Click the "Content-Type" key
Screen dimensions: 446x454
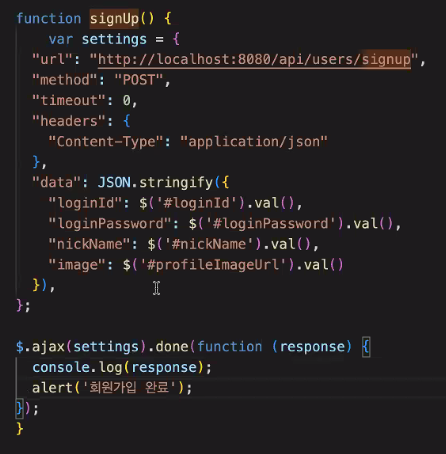(x=106, y=142)
